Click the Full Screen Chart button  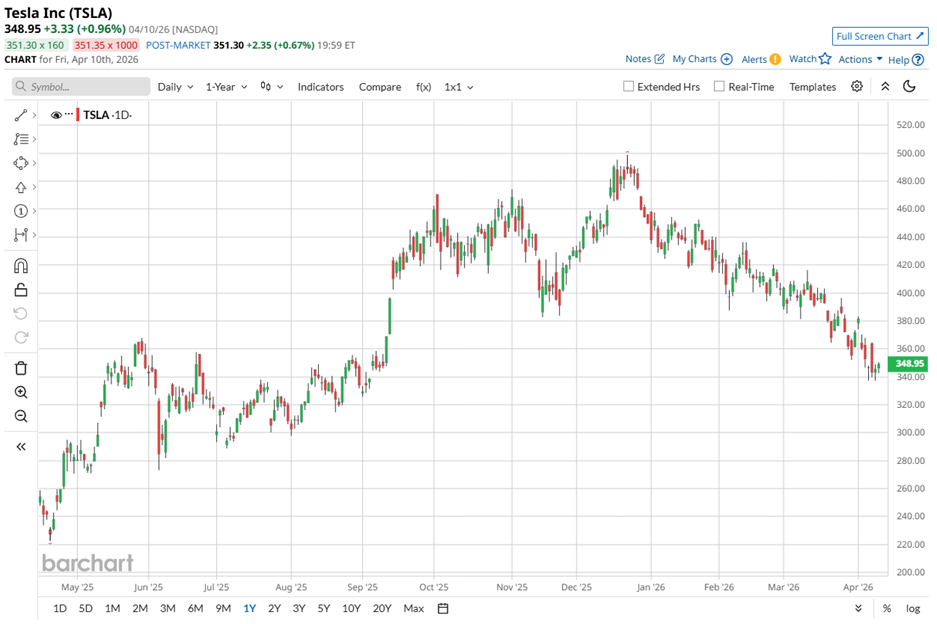click(x=879, y=36)
